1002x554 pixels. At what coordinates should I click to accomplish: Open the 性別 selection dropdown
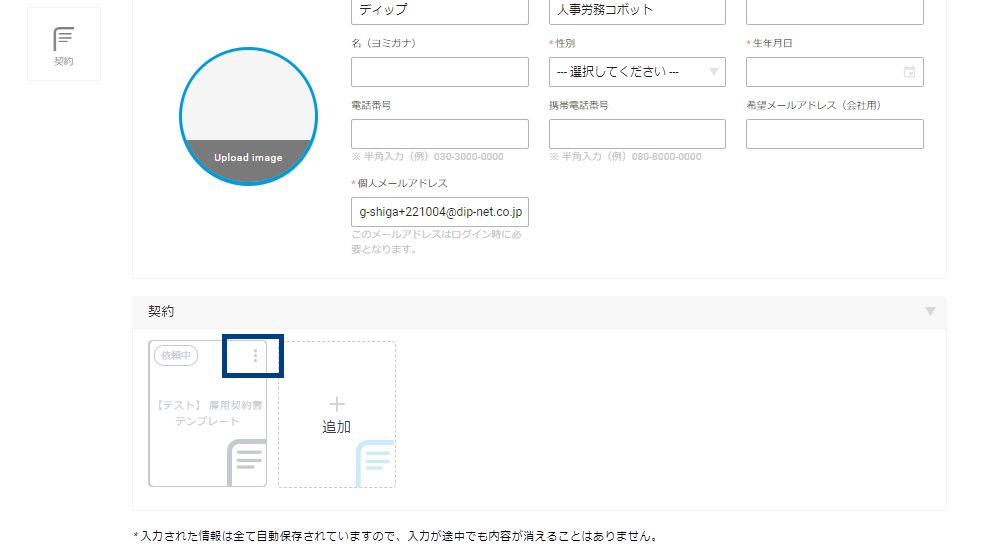pyautogui.click(x=637, y=72)
